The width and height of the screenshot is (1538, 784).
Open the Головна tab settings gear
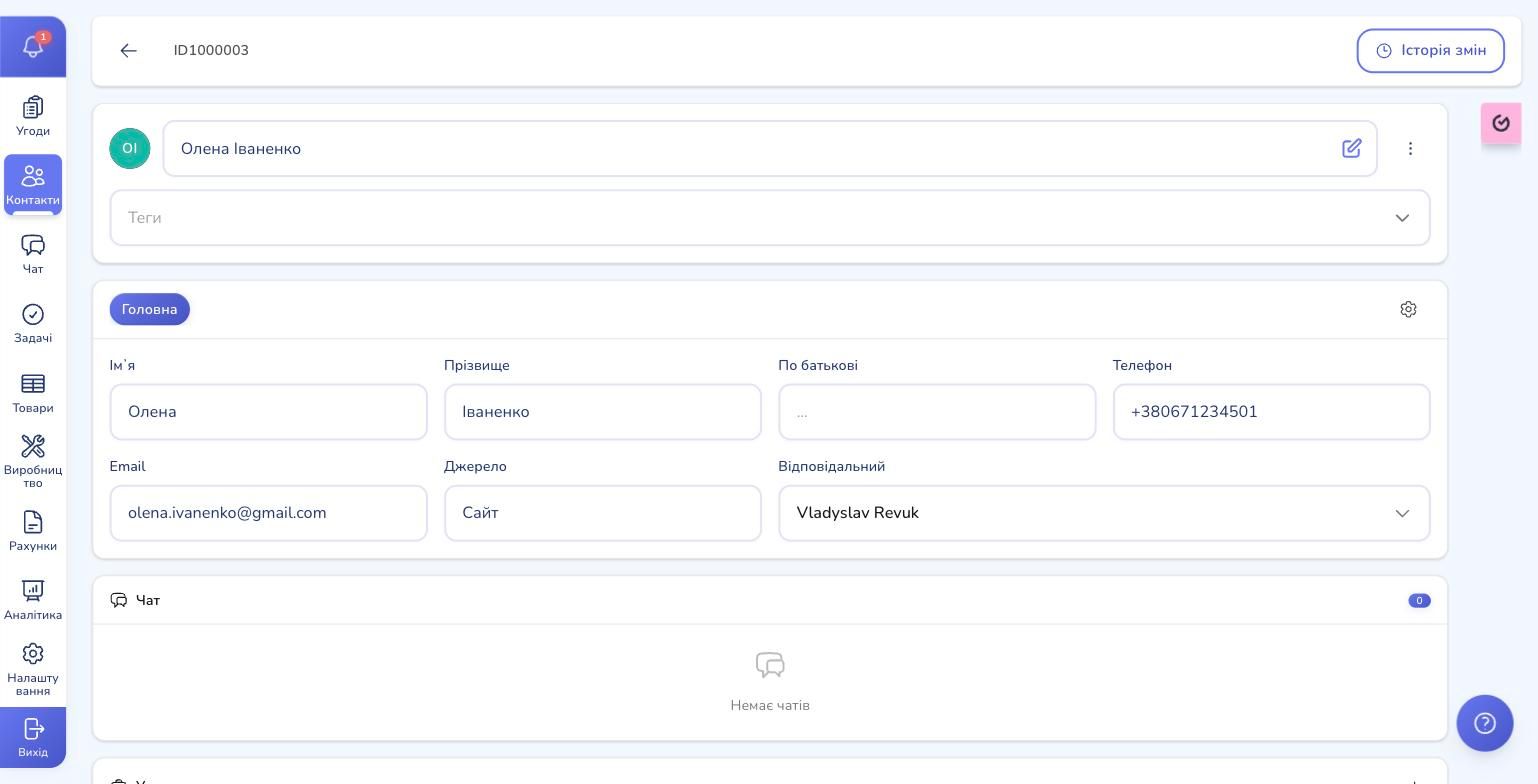pos(1408,309)
